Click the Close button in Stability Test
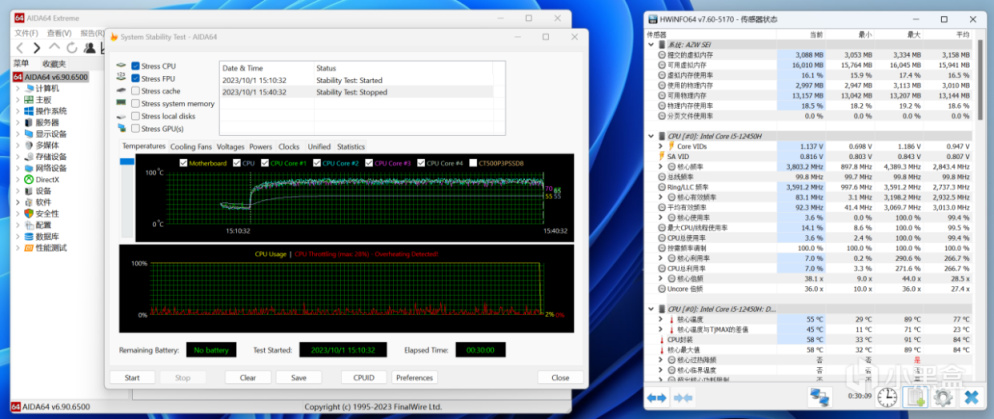The height and width of the screenshot is (419, 994). 560,378
